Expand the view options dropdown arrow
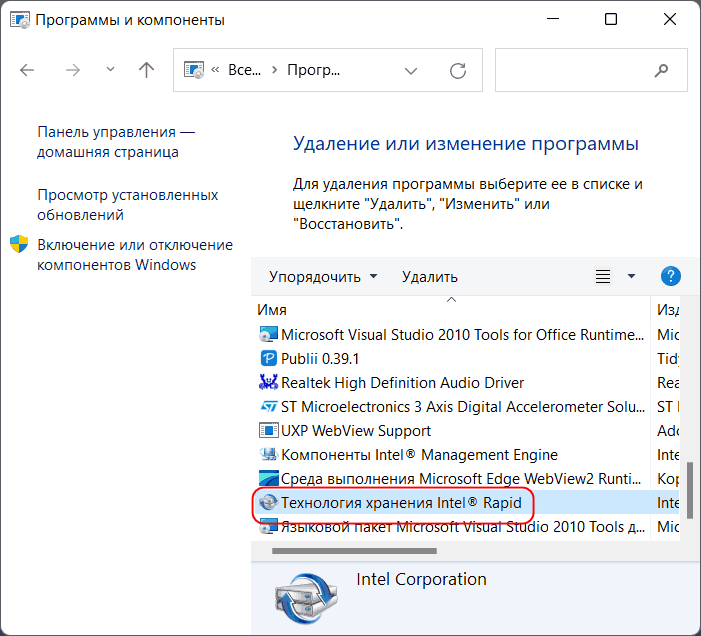The image size is (701, 636). [631, 276]
